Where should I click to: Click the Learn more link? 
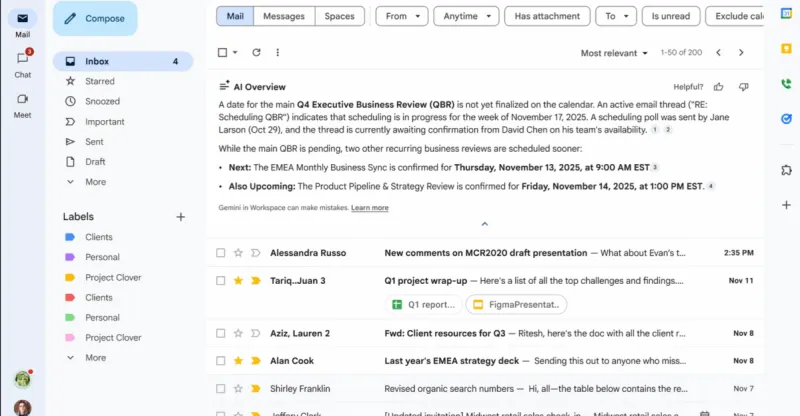point(370,208)
